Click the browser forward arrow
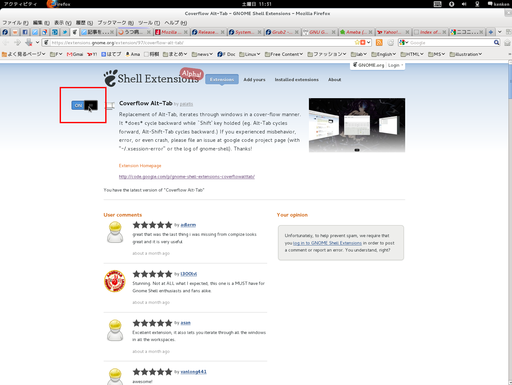 (17, 43)
